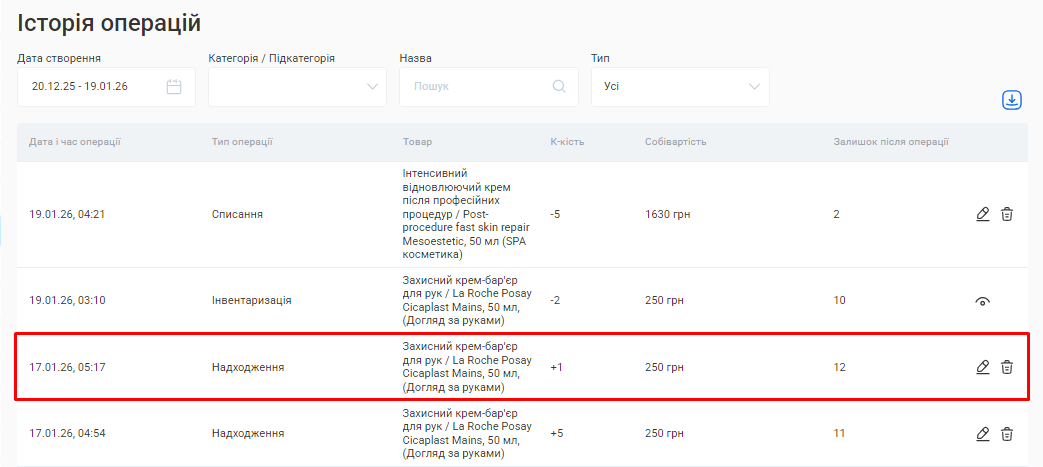Sort by Дата і час операції column

pos(75,142)
